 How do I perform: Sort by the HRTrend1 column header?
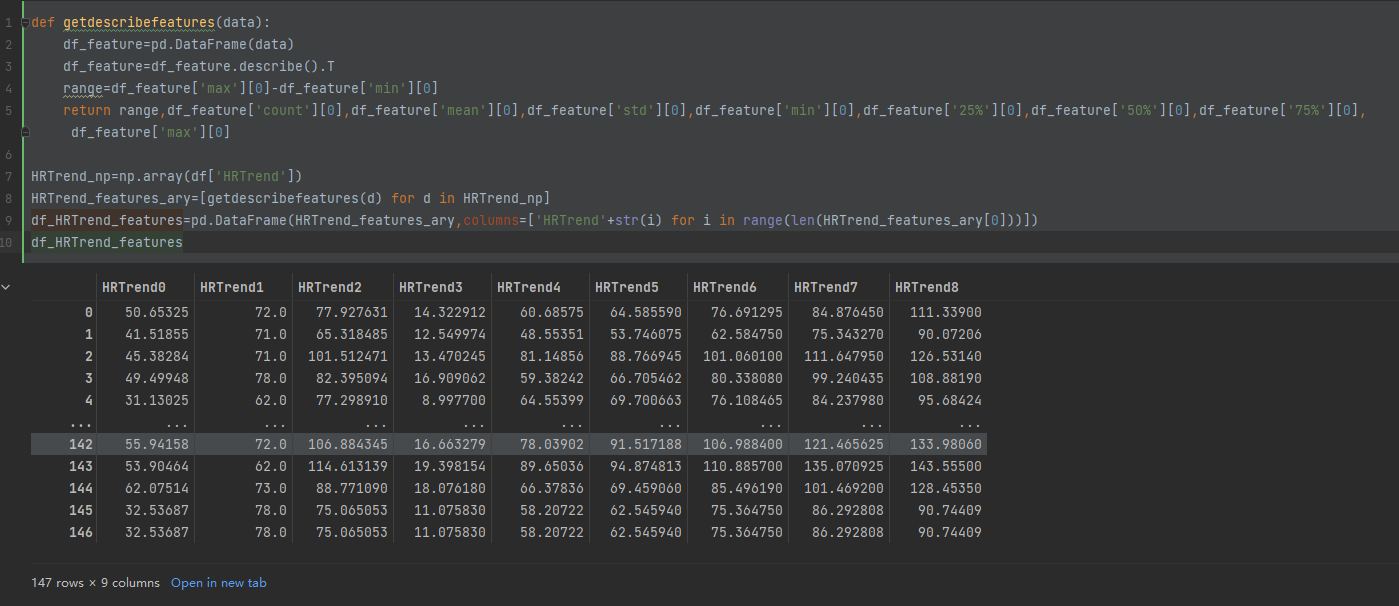pos(232,287)
